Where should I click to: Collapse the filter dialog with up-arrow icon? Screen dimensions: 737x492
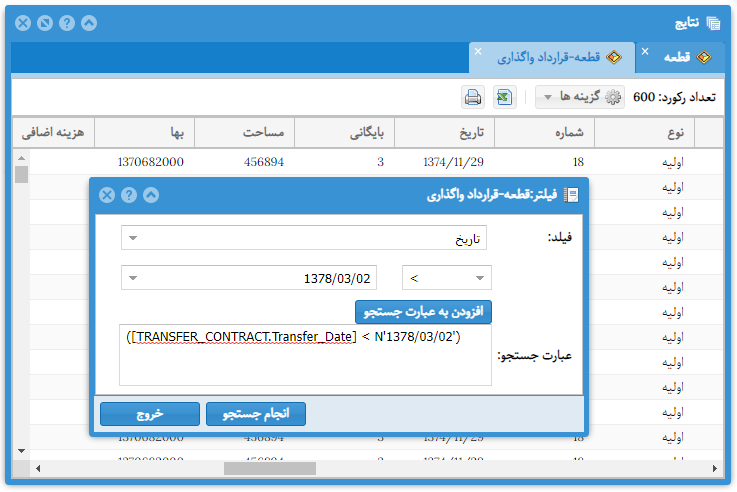click(x=151, y=195)
